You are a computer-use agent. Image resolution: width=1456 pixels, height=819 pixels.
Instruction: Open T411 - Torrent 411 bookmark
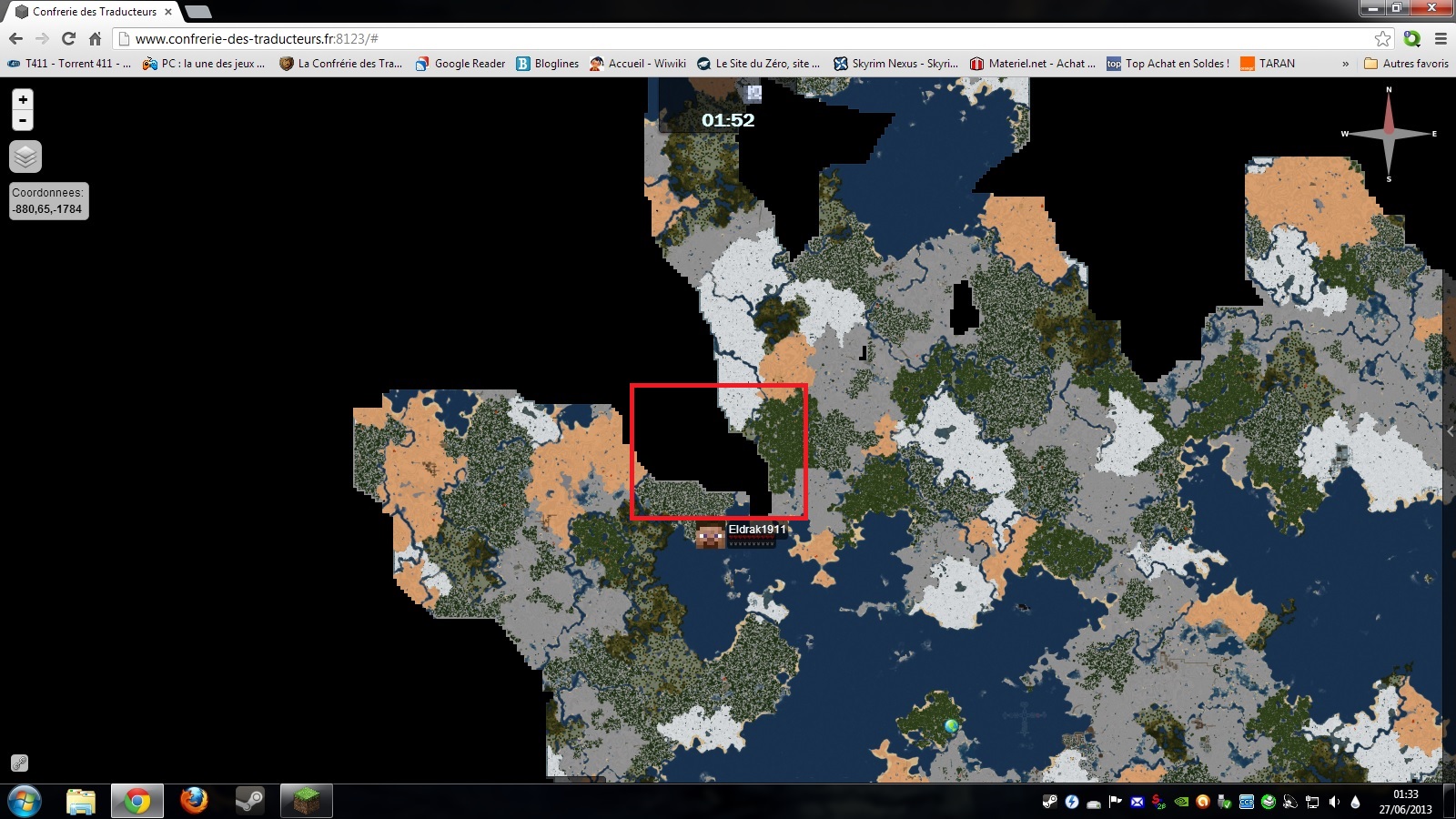click(69, 64)
